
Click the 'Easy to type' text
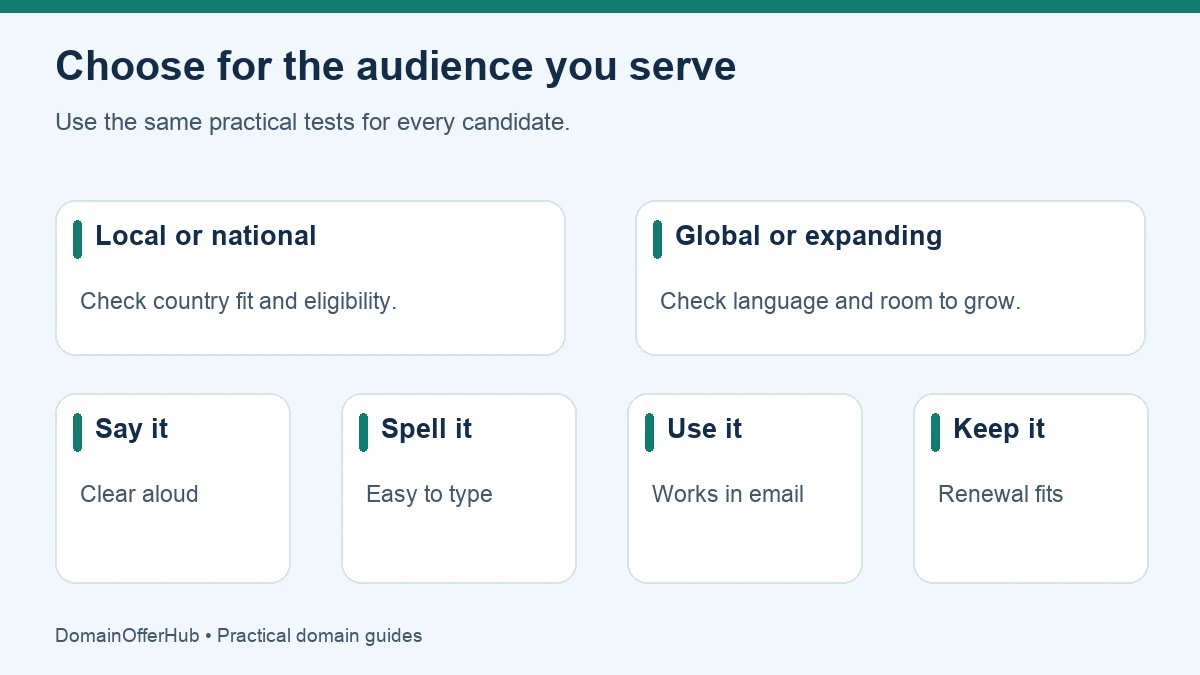(429, 494)
